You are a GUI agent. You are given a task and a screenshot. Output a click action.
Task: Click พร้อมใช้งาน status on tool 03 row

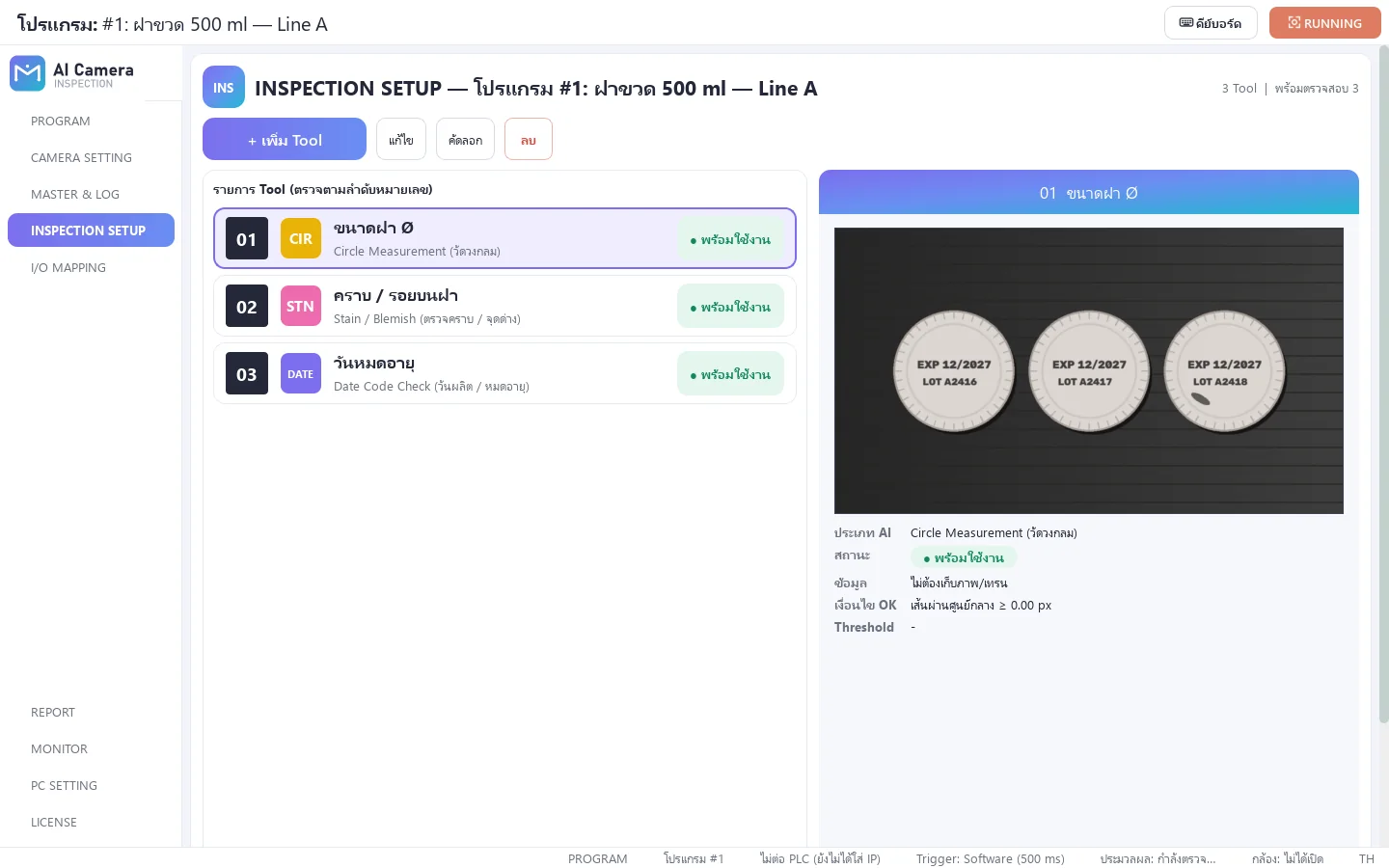(x=730, y=374)
